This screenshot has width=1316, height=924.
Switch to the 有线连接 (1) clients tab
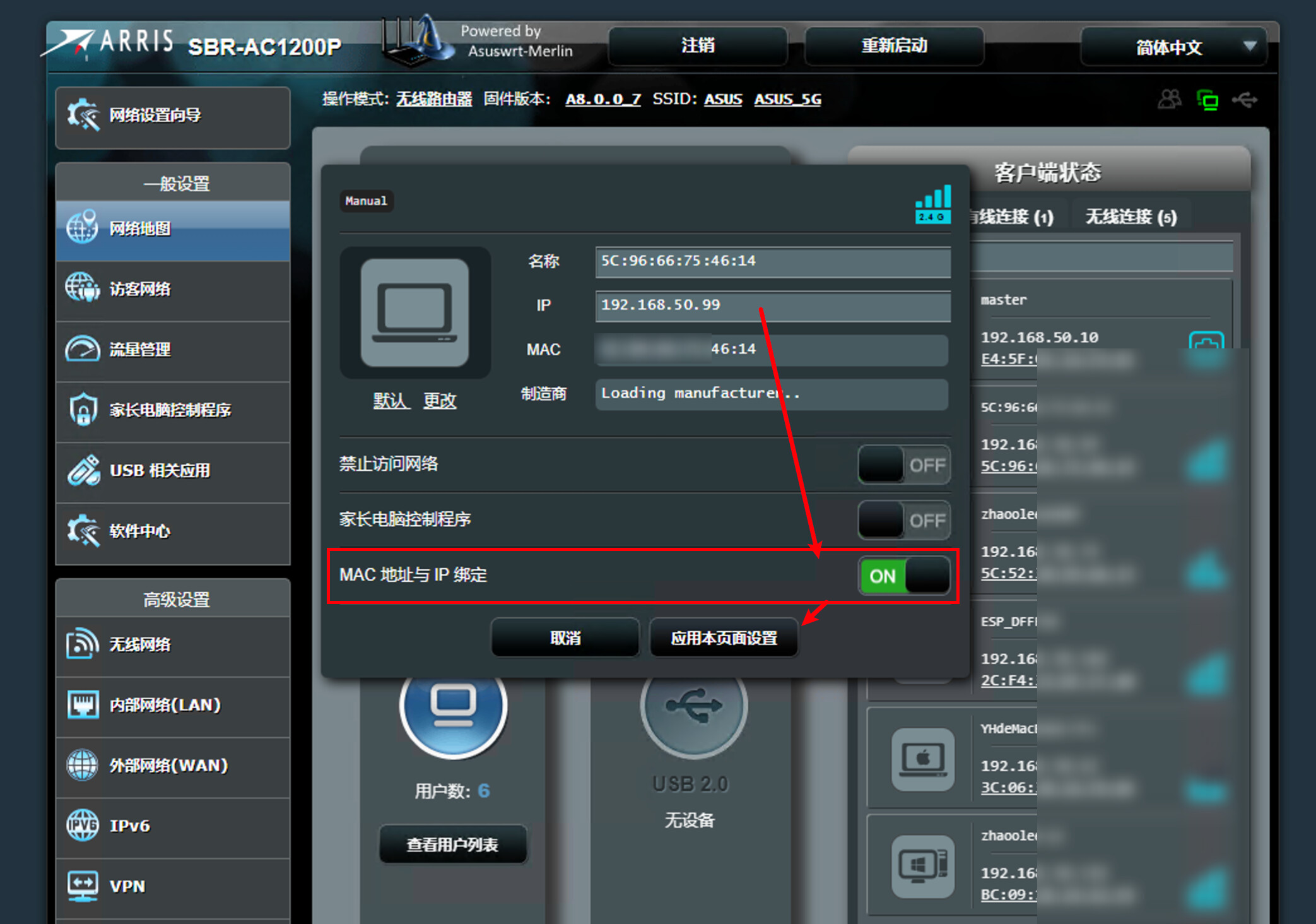pyautogui.click(x=1012, y=217)
